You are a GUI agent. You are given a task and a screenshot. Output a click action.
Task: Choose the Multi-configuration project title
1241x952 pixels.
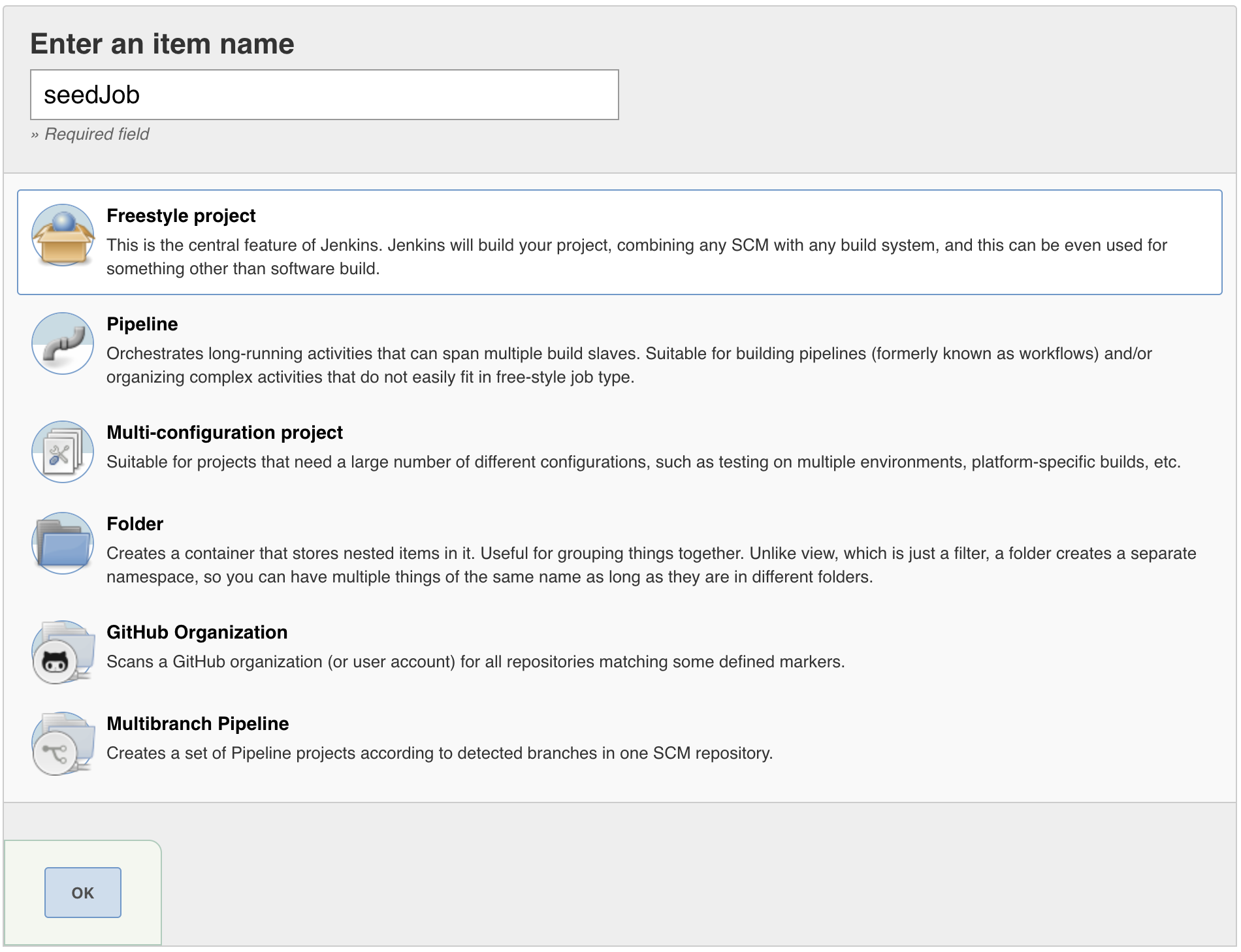tap(225, 432)
